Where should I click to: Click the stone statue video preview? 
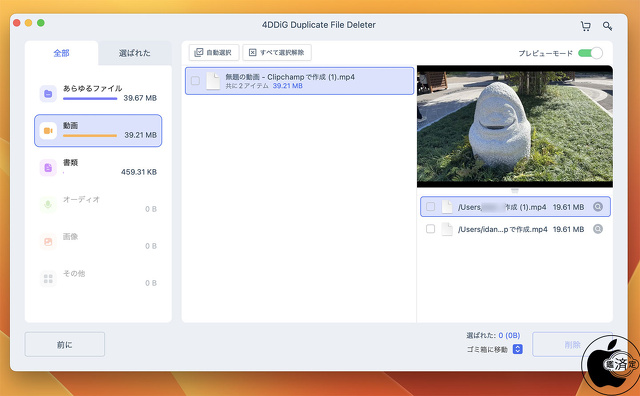515,126
